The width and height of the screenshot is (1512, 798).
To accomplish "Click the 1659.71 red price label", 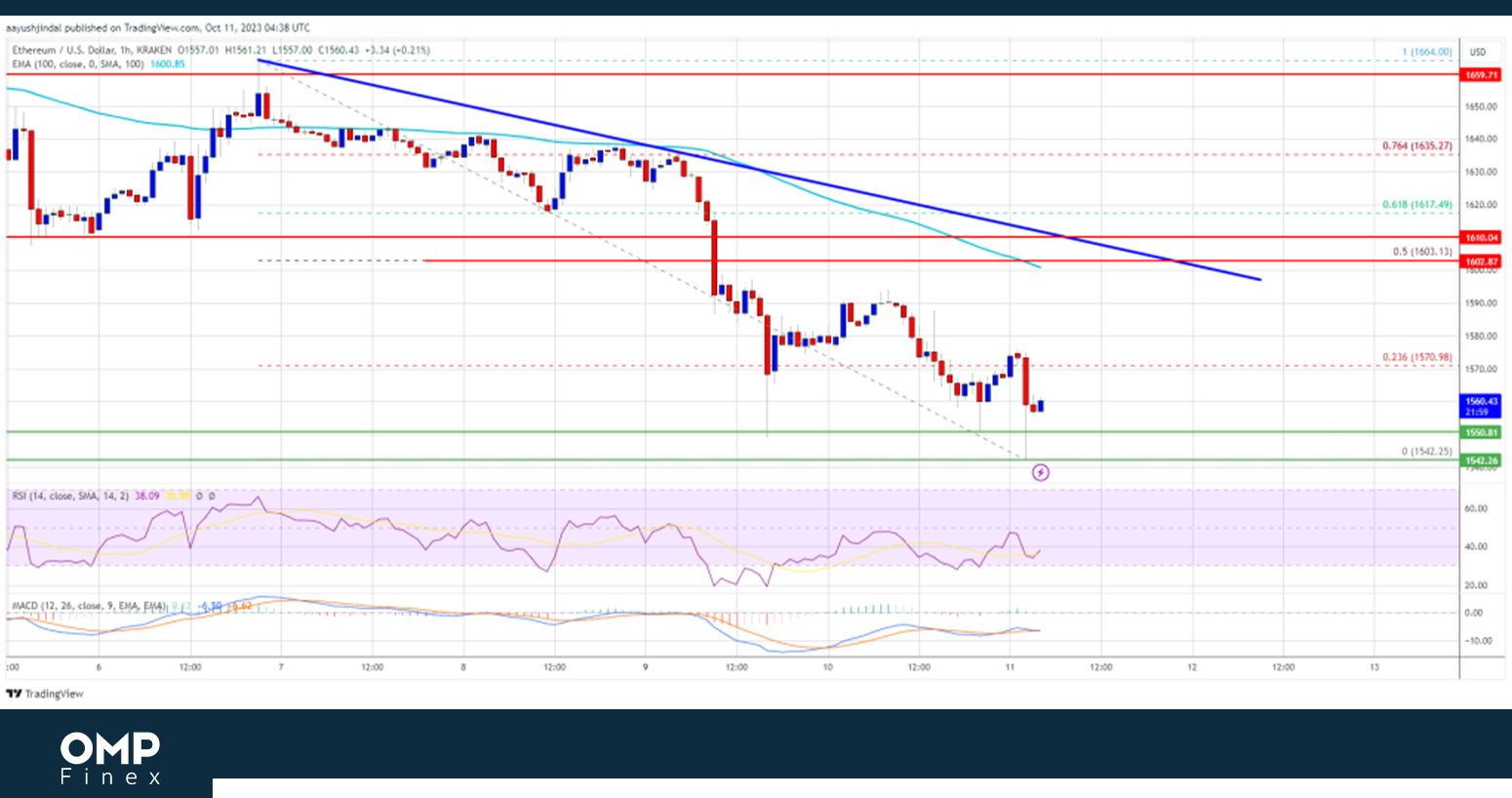I will coord(1481,74).
